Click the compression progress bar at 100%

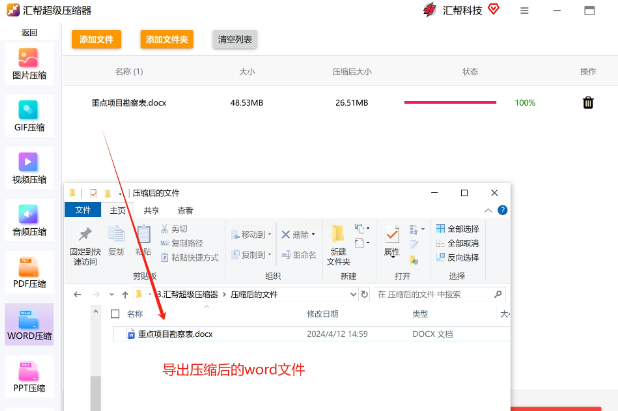tap(450, 102)
